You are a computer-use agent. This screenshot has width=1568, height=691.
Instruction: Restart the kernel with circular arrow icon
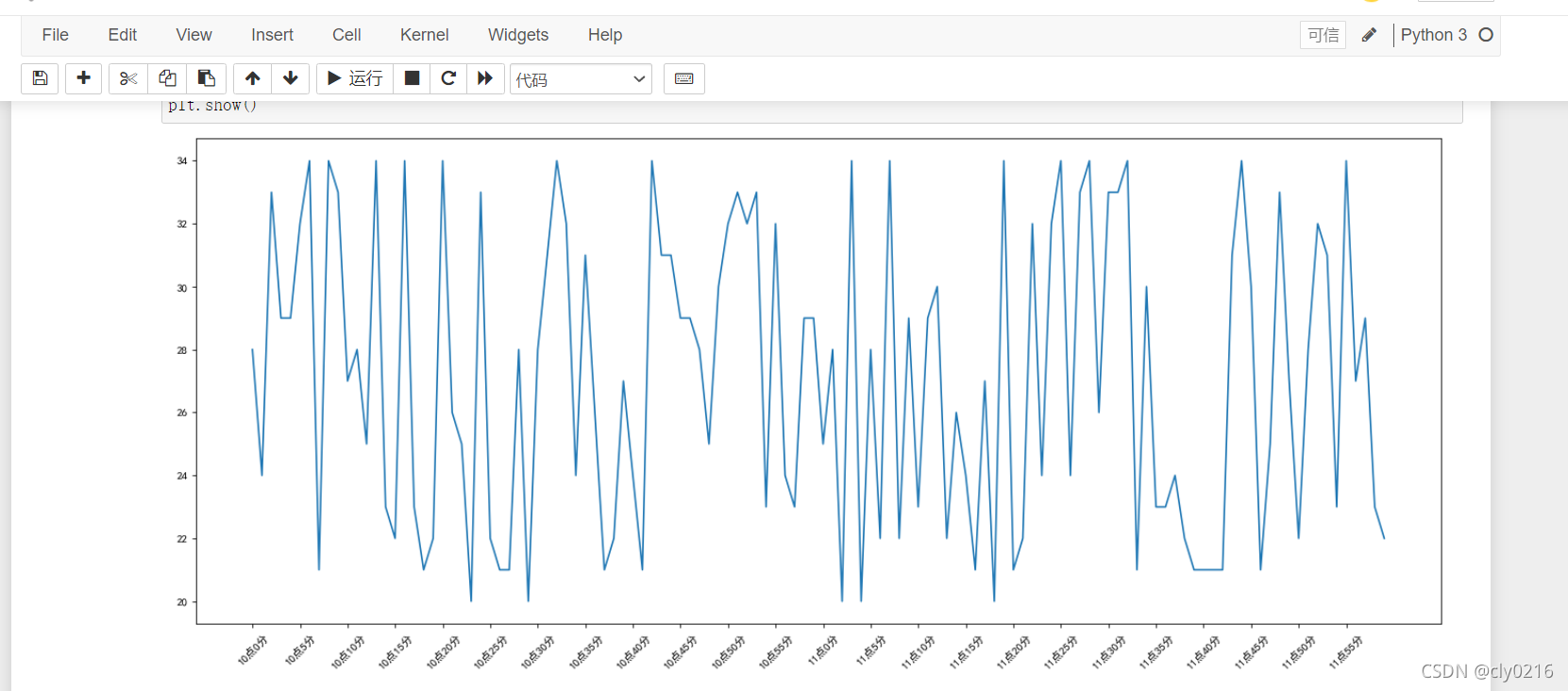(448, 78)
